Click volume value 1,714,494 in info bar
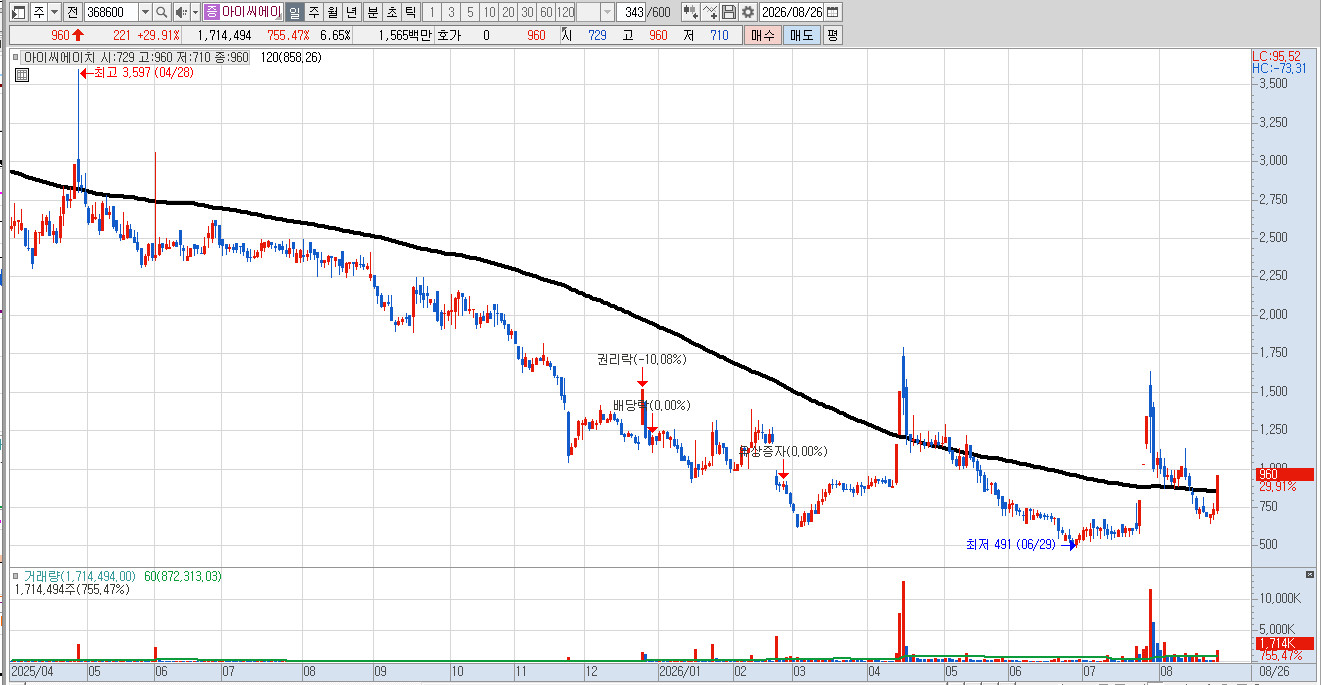Viewport: 1321px width, 685px height. tap(224, 35)
